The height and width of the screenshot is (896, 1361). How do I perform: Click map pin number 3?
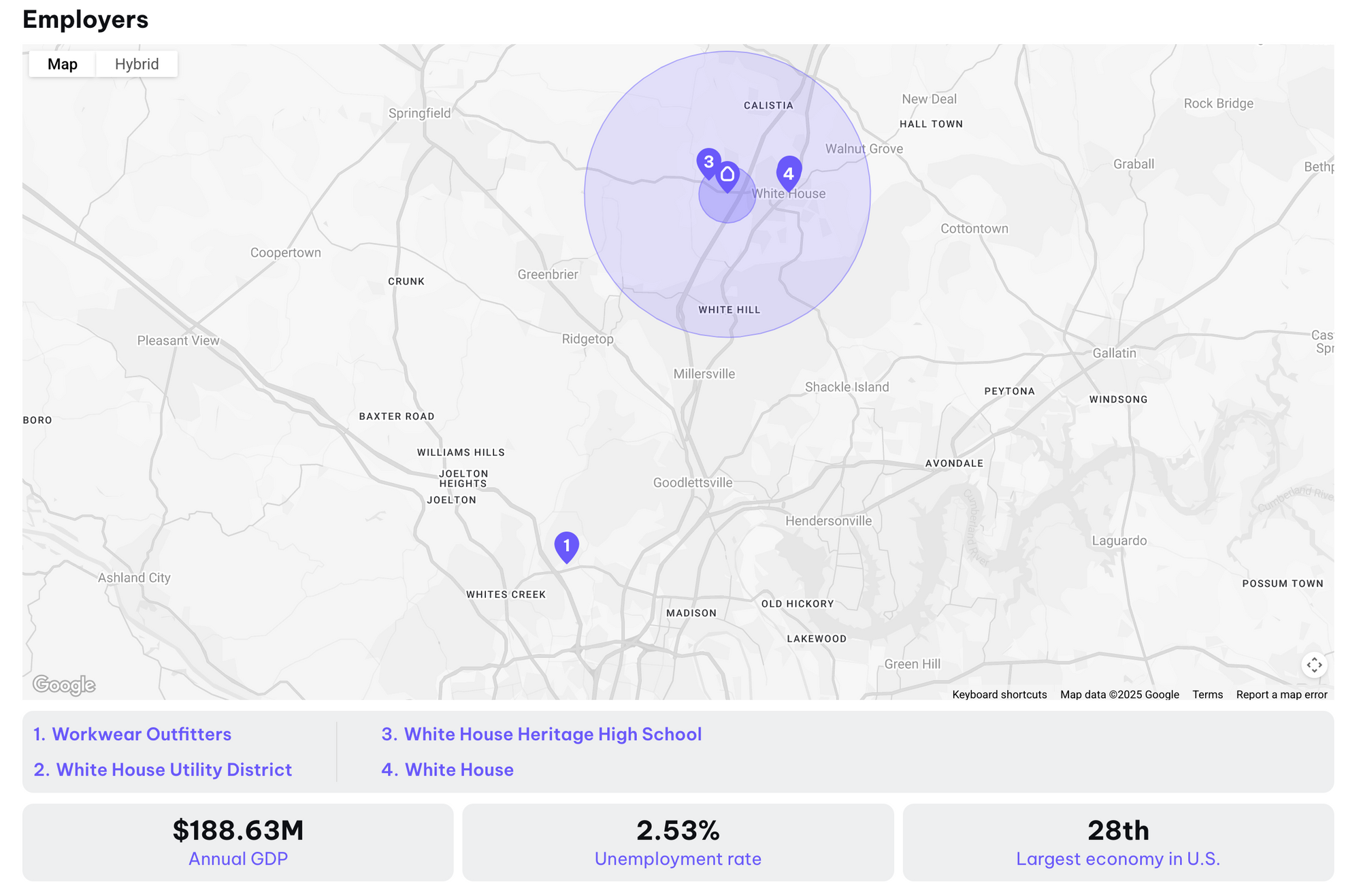pyautogui.click(x=707, y=161)
